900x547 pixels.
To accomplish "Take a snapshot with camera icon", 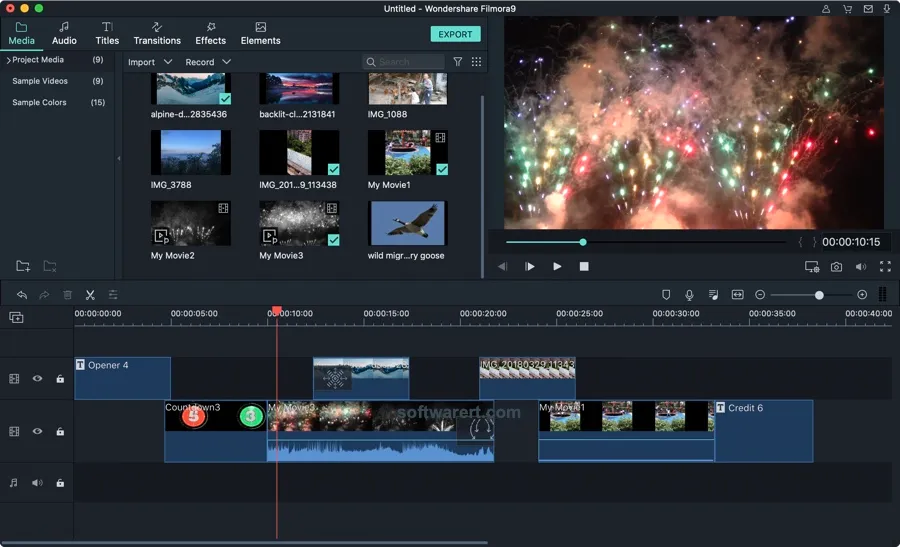I will 836,267.
